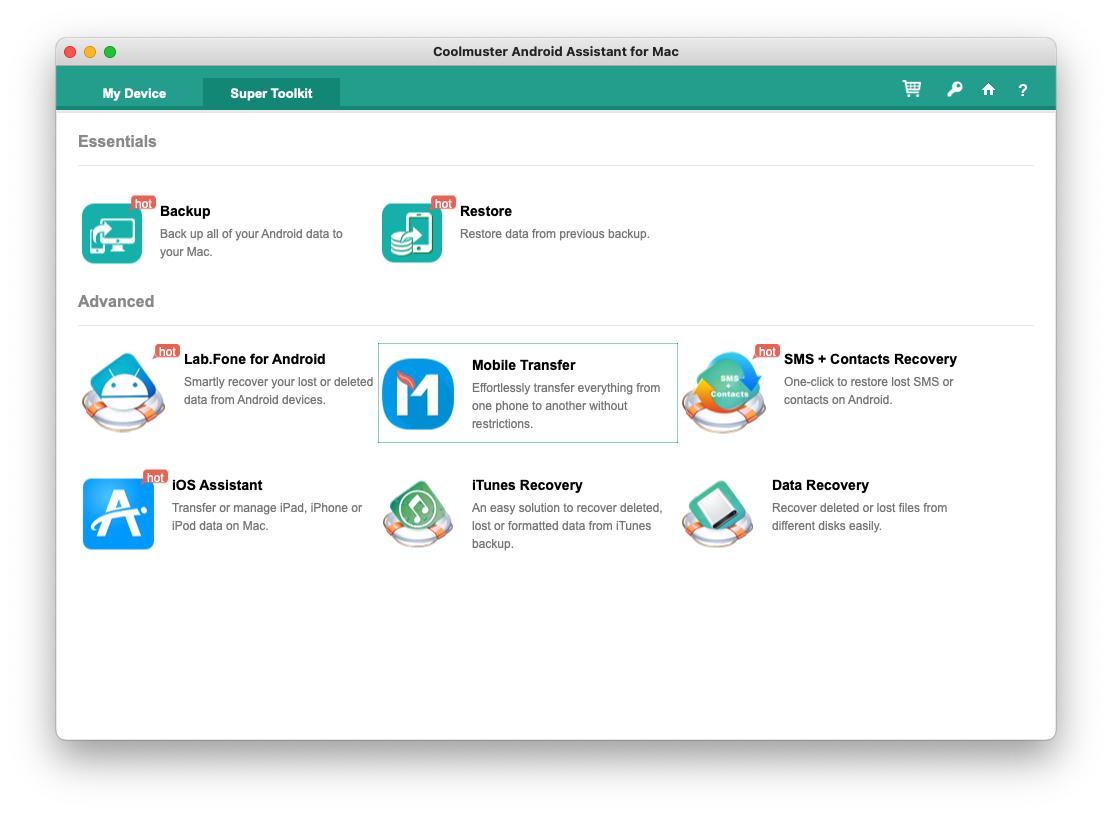Select the Super Toolkit tab
This screenshot has height=814, width=1112.
(x=271, y=94)
